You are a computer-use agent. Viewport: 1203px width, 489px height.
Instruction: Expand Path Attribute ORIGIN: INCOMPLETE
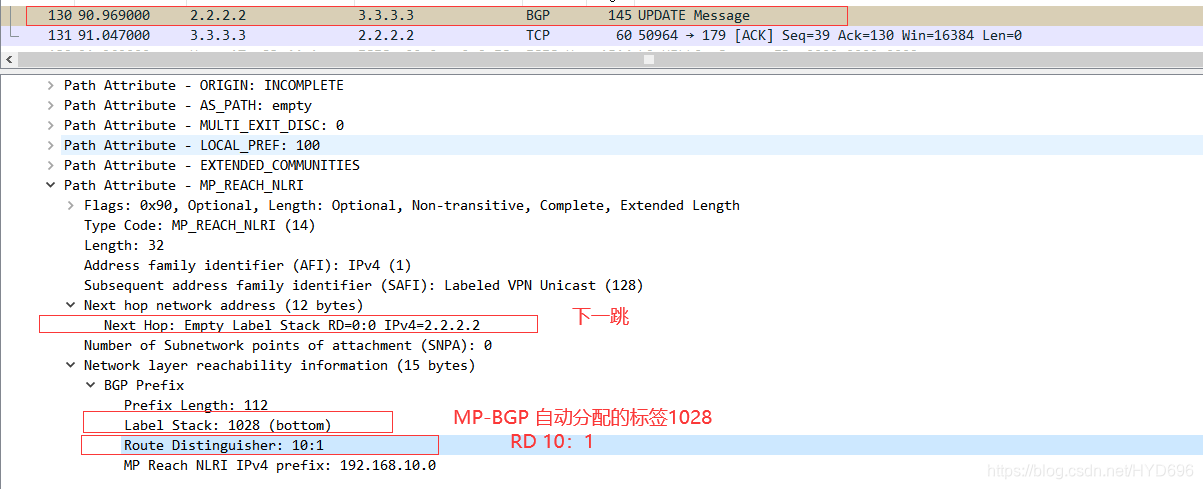pyautogui.click(x=50, y=85)
